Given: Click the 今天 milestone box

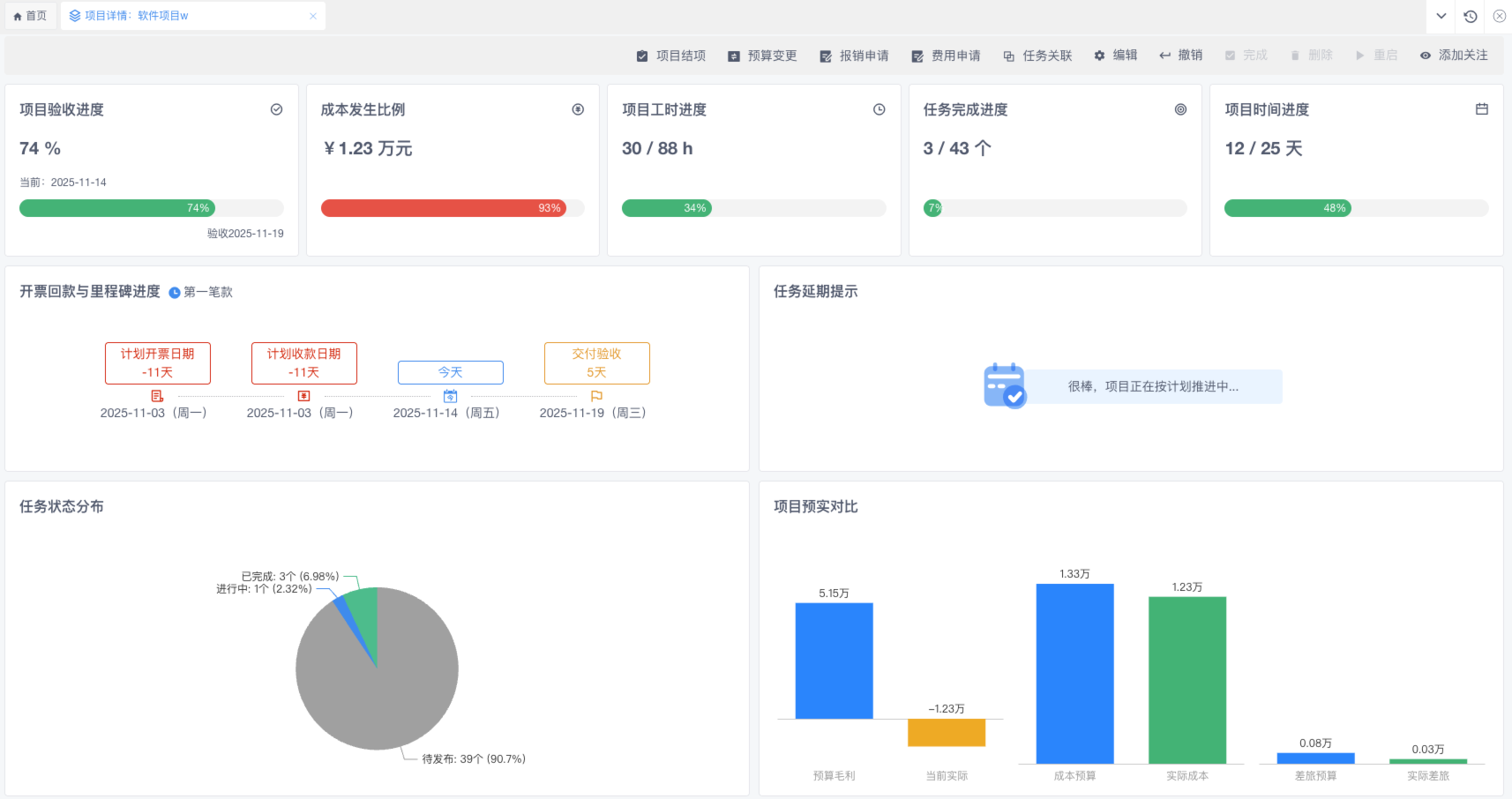Looking at the screenshot, I should (x=450, y=372).
